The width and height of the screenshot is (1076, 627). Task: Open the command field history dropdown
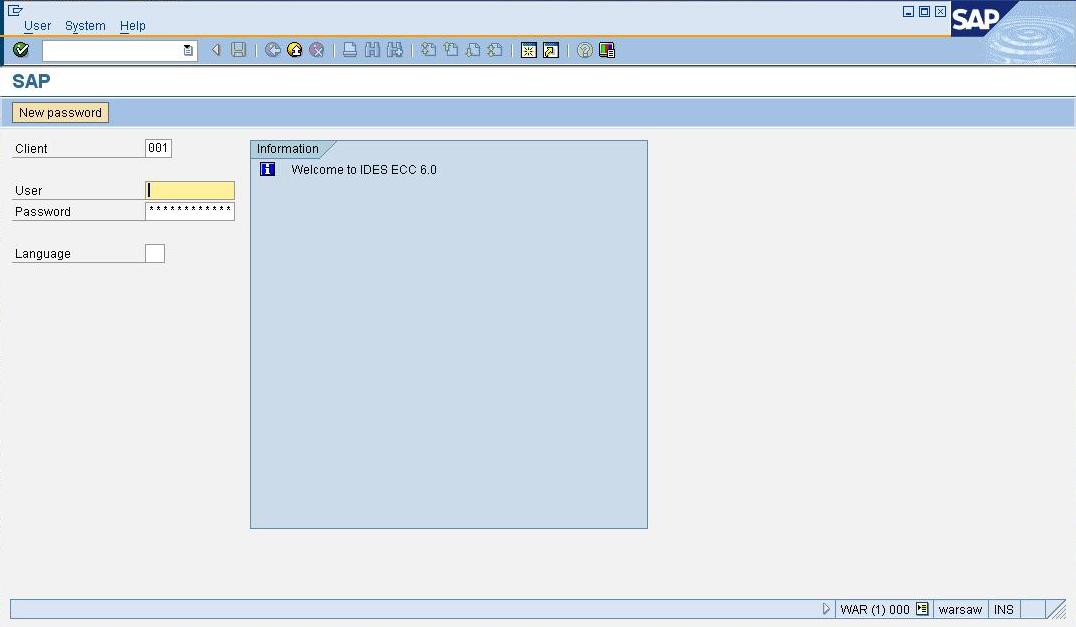188,50
